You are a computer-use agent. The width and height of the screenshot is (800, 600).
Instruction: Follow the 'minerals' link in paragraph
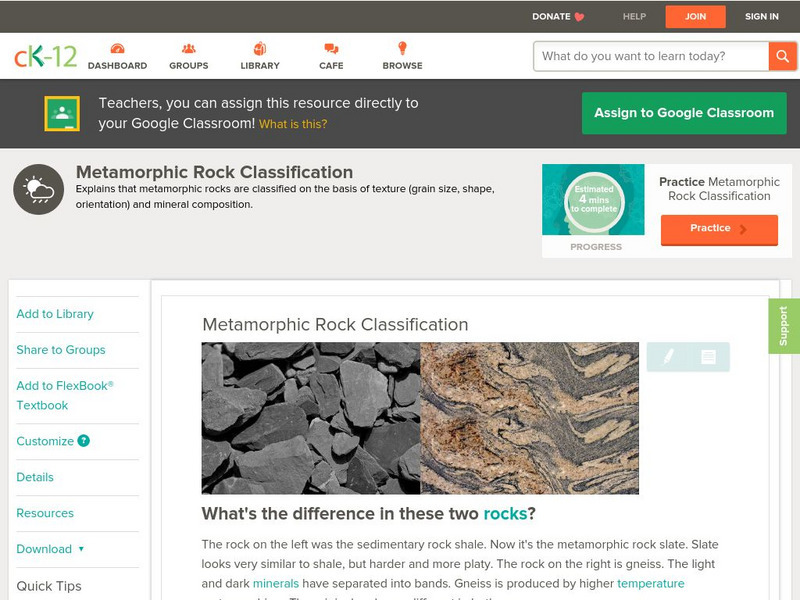276,583
